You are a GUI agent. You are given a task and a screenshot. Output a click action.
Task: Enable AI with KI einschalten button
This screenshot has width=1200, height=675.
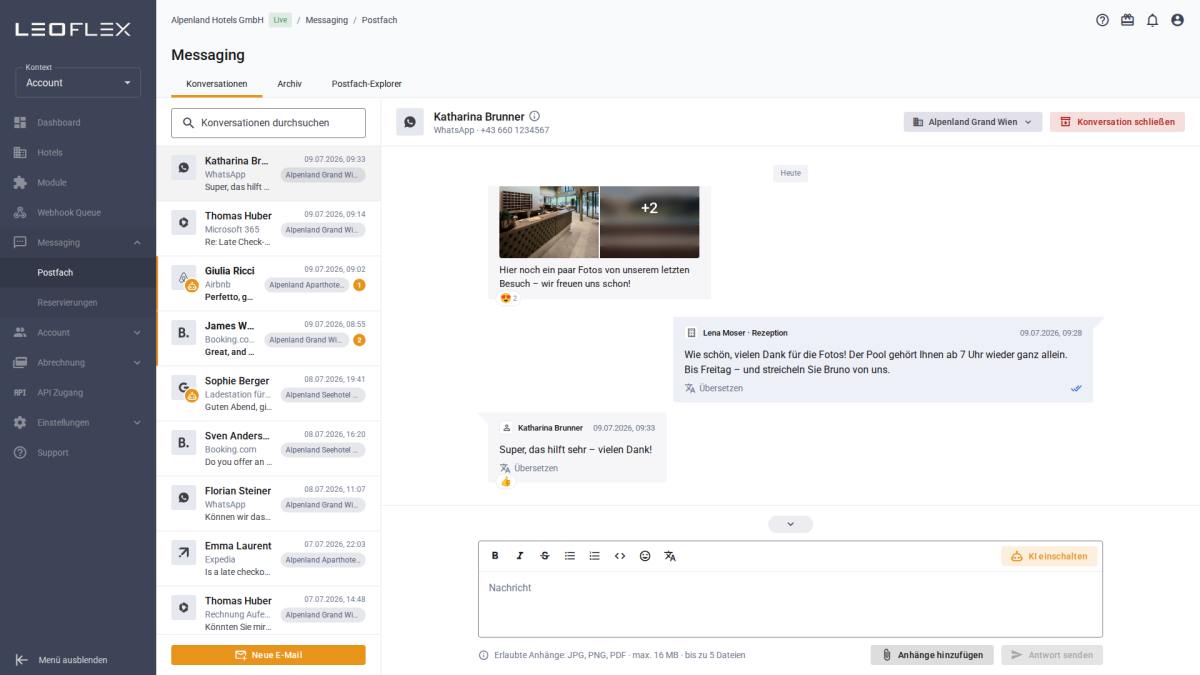(x=1049, y=556)
